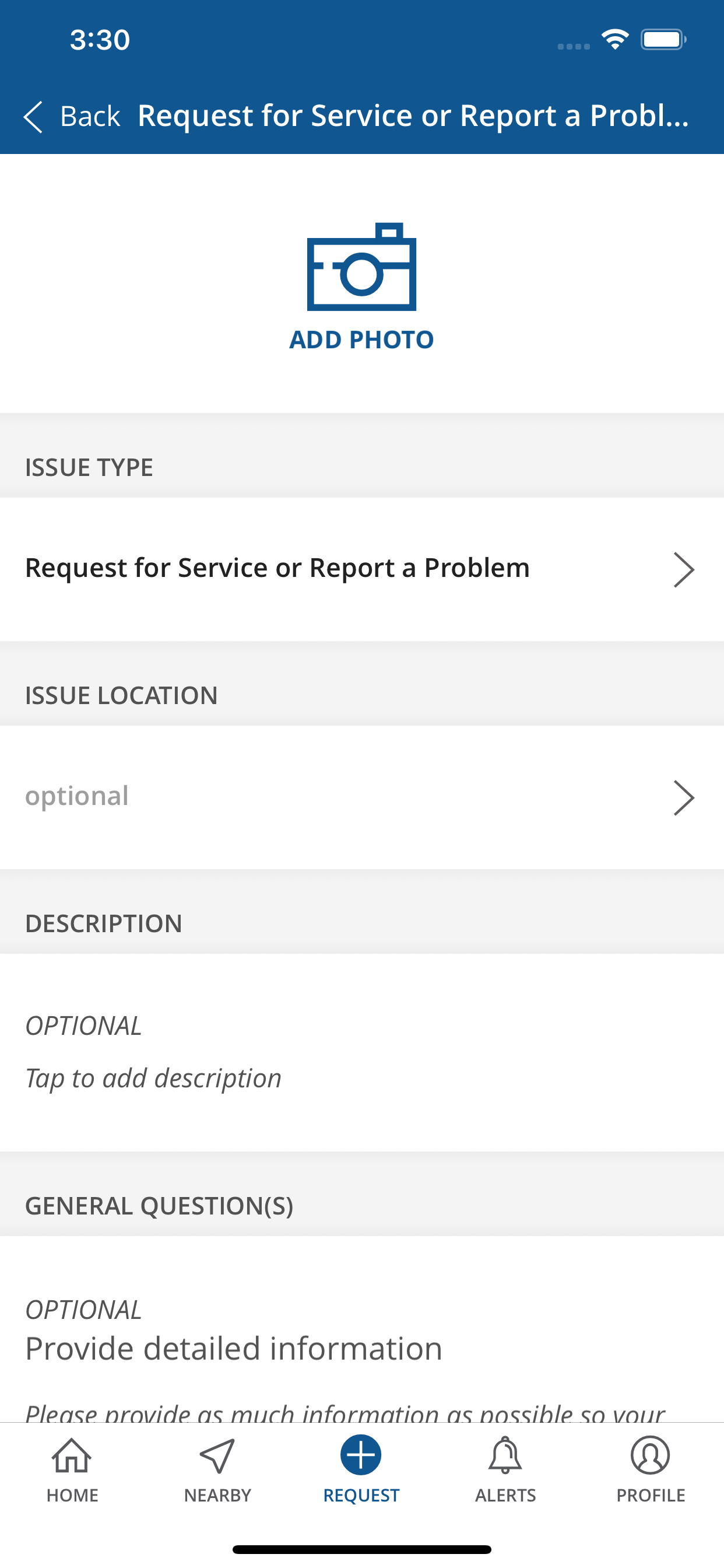
Task: Open Home via house icon
Action: pyautogui.click(x=72, y=1455)
